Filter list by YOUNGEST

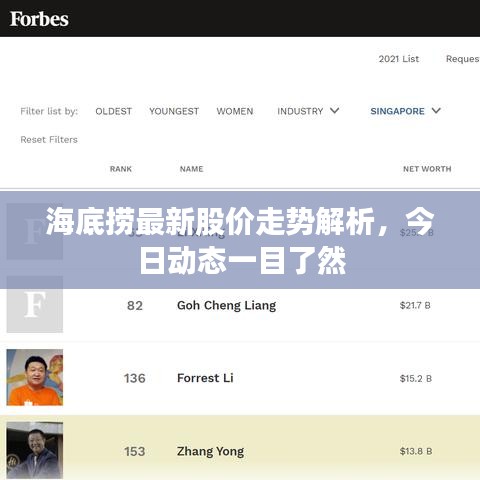pos(174,111)
